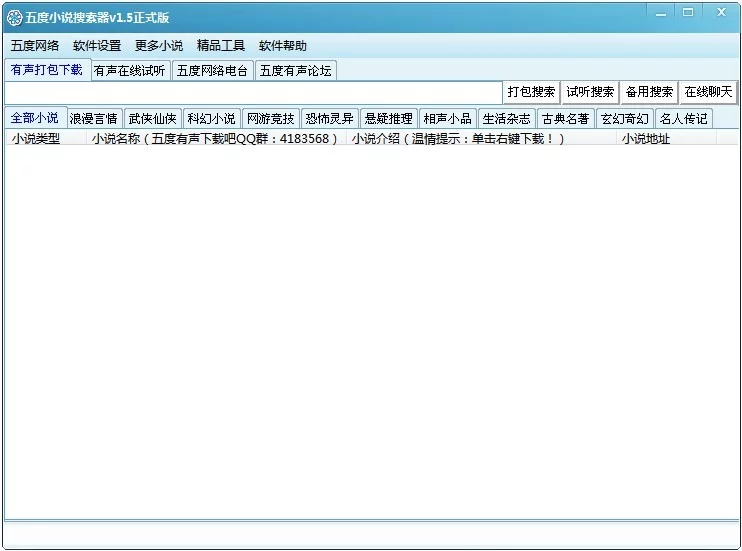Open the 更多小说 menu
This screenshot has width=742, height=551.
pyautogui.click(x=159, y=45)
